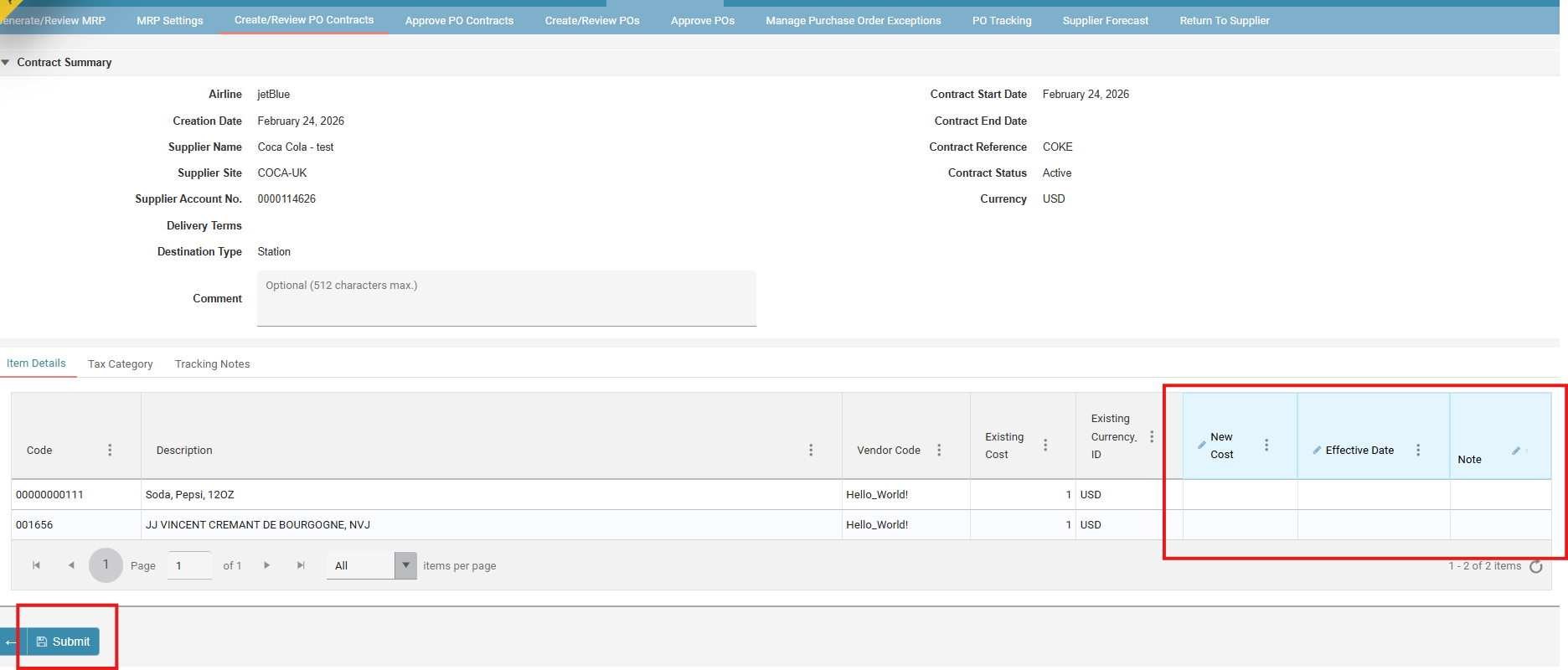Open the Supplier Forecast tab
The image size is (1568, 670).
(x=1106, y=20)
